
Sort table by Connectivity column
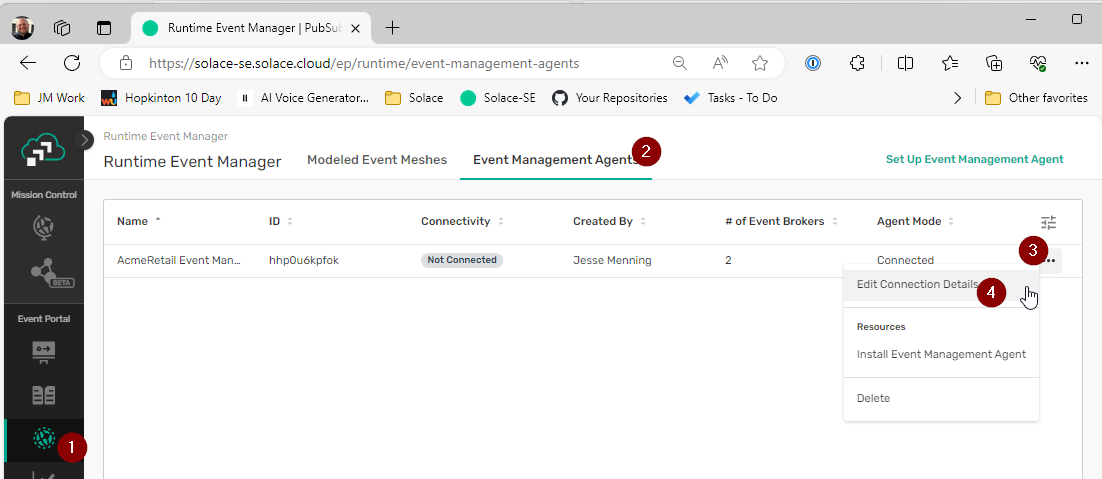[455, 221]
